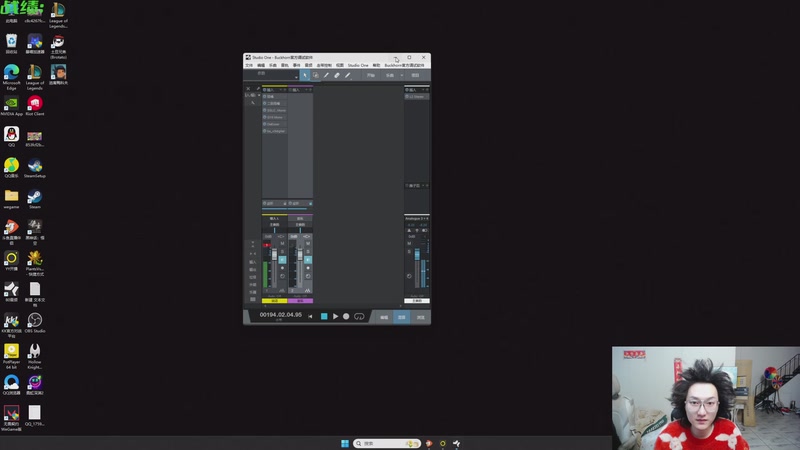
Task: Open the main channel insert slot
Action: tap(417, 96)
